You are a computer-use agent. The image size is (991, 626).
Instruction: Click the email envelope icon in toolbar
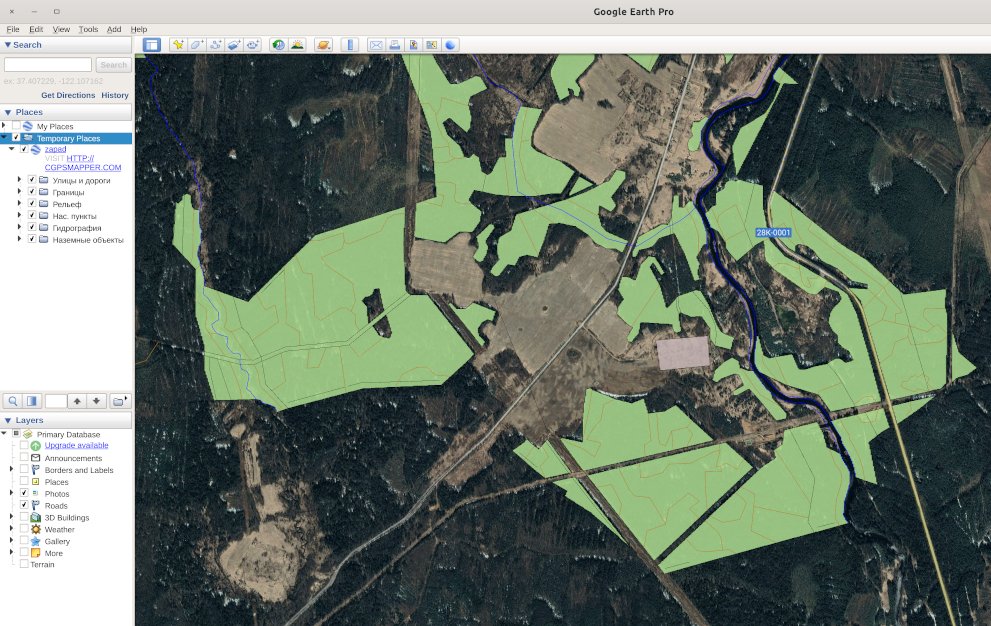376,45
